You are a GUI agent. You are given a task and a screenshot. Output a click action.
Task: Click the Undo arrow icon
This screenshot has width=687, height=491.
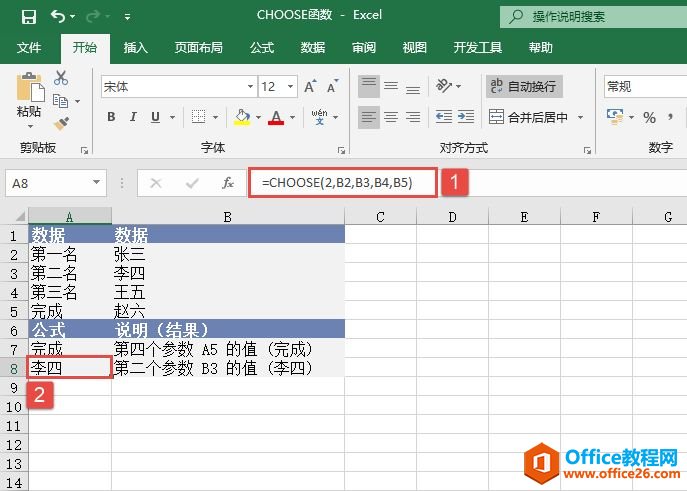point(58,17)
